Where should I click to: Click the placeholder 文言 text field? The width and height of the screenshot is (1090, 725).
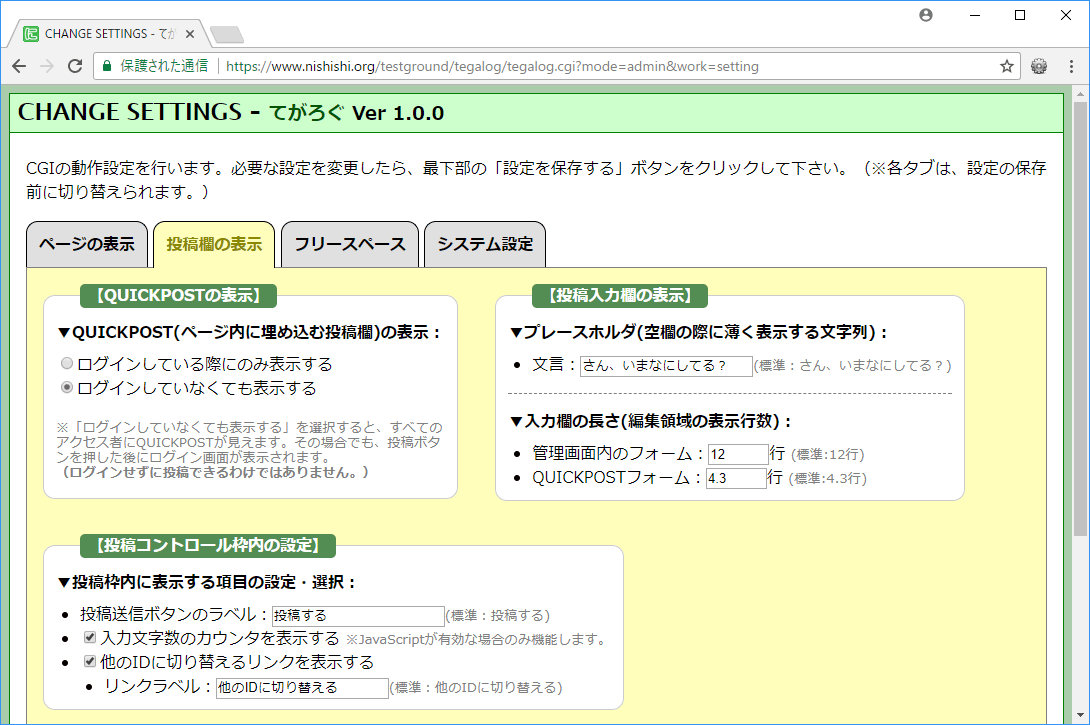(x=666, y=366)
